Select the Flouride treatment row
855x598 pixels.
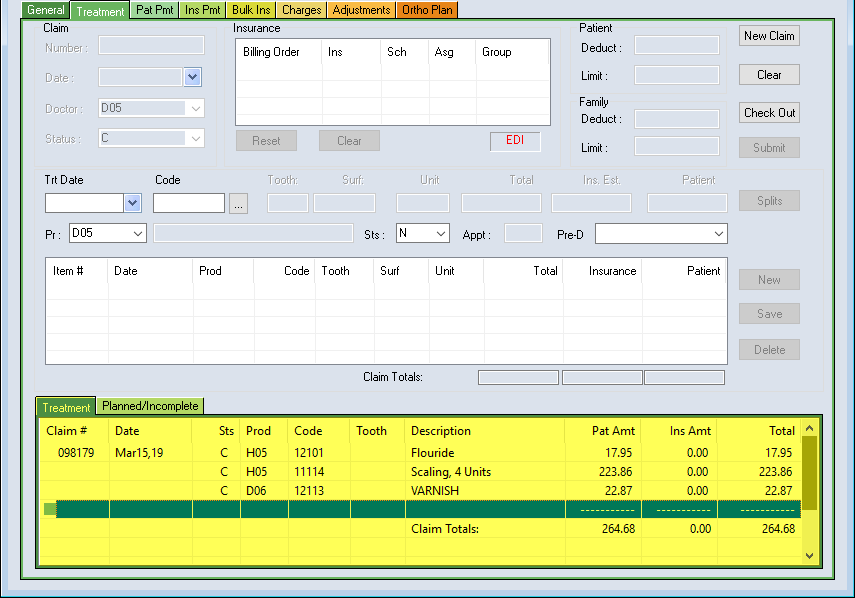432,453
